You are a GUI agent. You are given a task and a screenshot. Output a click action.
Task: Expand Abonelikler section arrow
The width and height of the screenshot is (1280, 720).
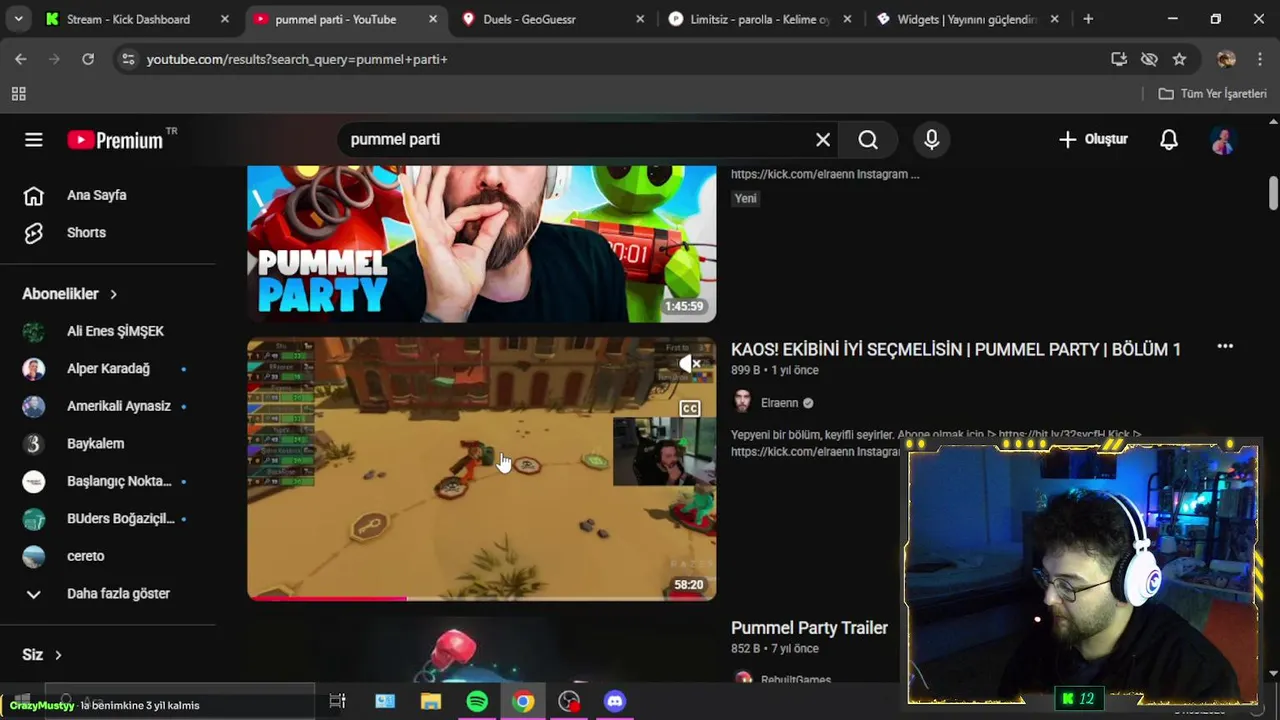point(113,294)
